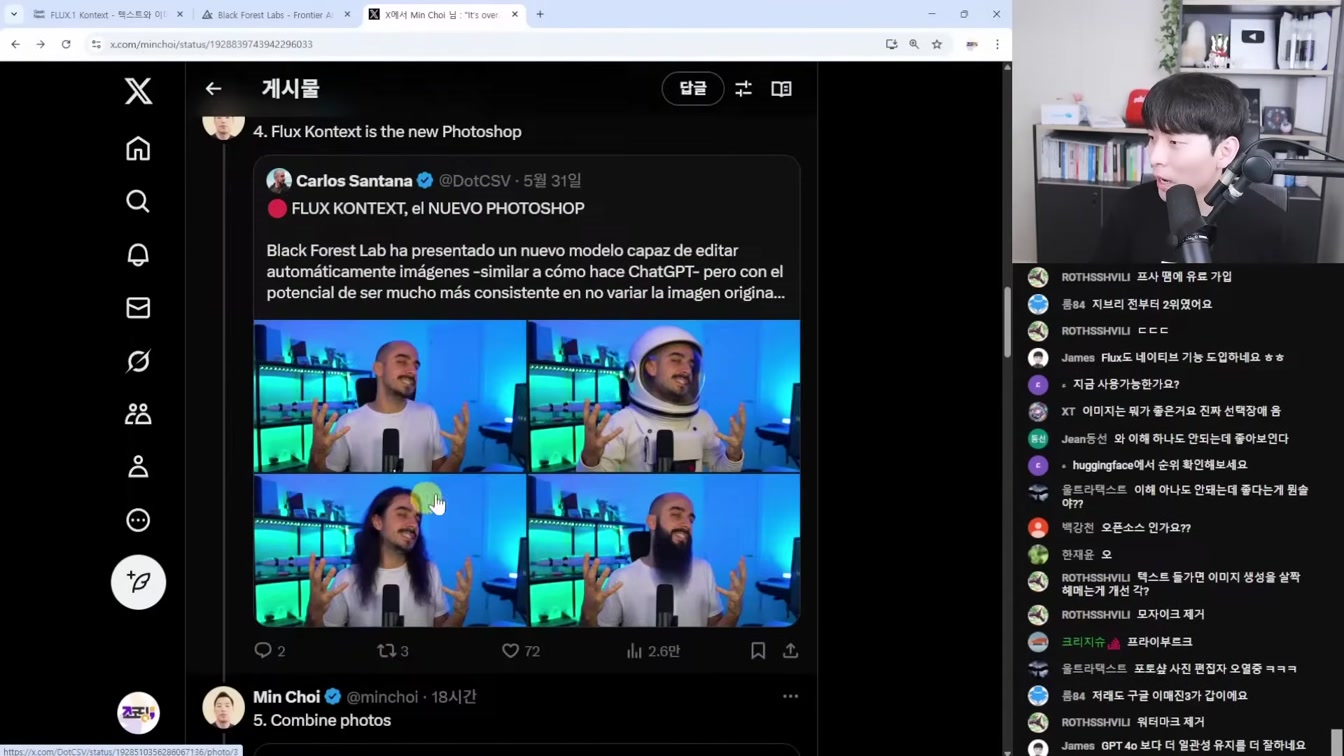Screen dimensions: 1344x756
Task: Bookmark the Flux Kontext post
Action: pos(758,651)
